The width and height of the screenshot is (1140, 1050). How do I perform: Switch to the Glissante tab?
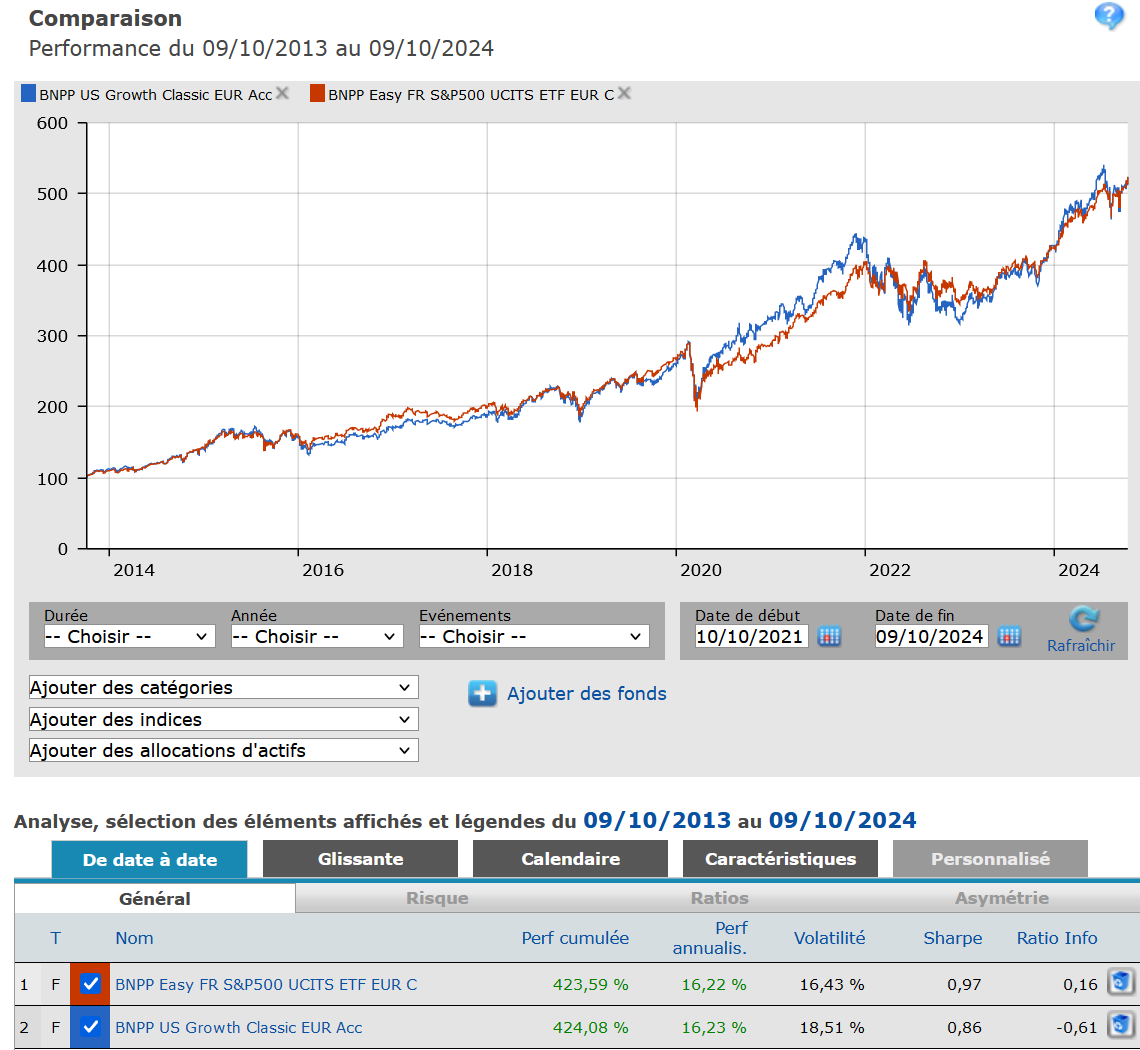coord(361,859)
